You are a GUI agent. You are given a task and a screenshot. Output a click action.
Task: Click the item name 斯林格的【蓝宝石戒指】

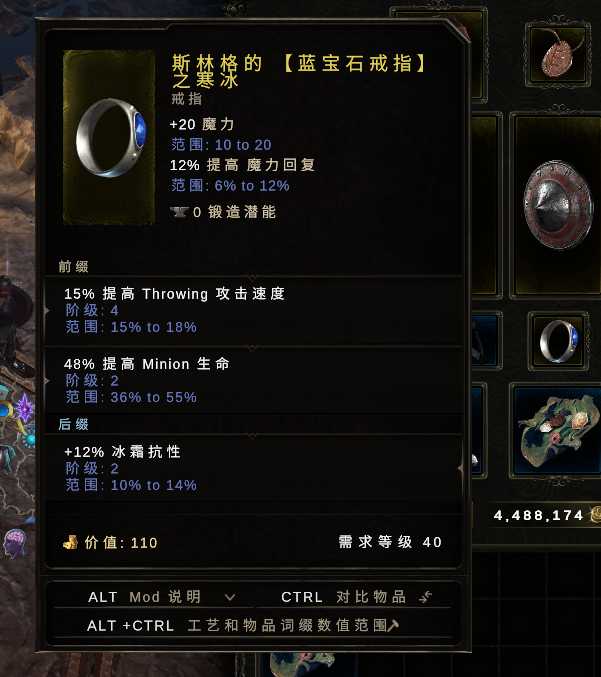pos(299,63)
